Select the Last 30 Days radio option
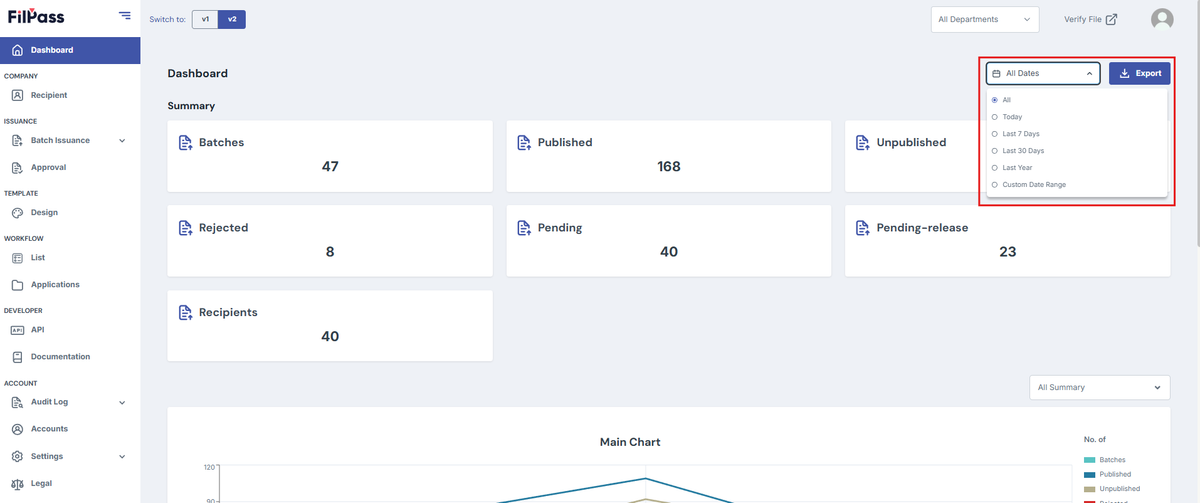The height and width of the screenshot is (503, 1200). click(x=994, y=151)
